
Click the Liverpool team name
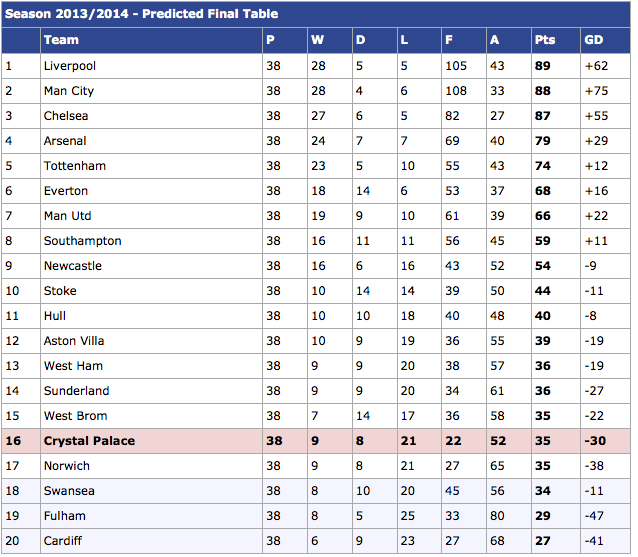point(70,66)
